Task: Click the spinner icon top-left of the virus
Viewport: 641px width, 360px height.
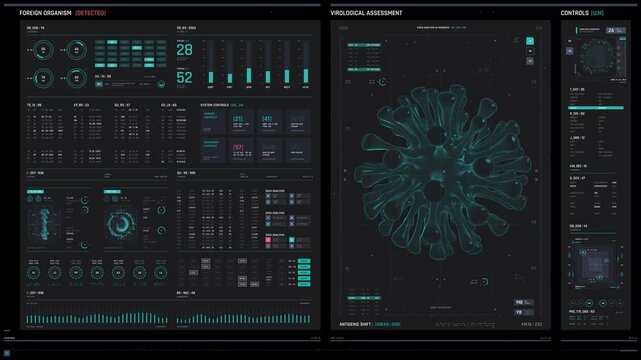Action: [x=382, y=82]
